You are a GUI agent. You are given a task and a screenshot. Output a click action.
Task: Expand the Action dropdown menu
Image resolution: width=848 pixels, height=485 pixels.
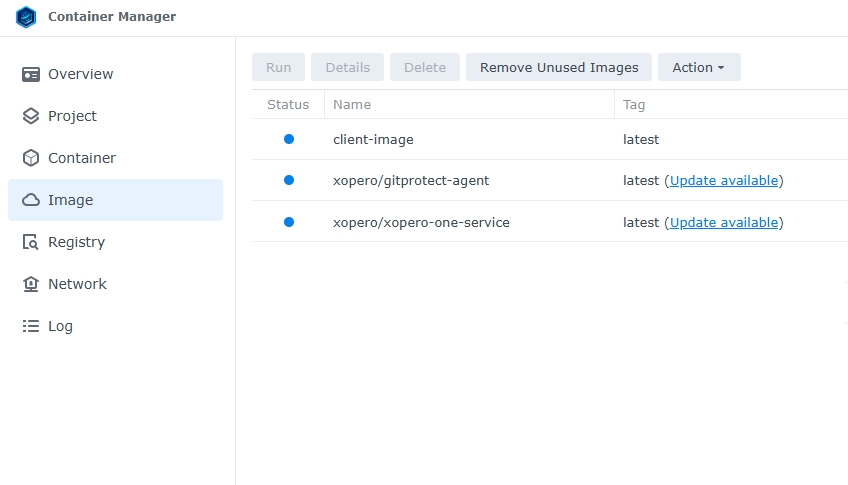(698, 67)
